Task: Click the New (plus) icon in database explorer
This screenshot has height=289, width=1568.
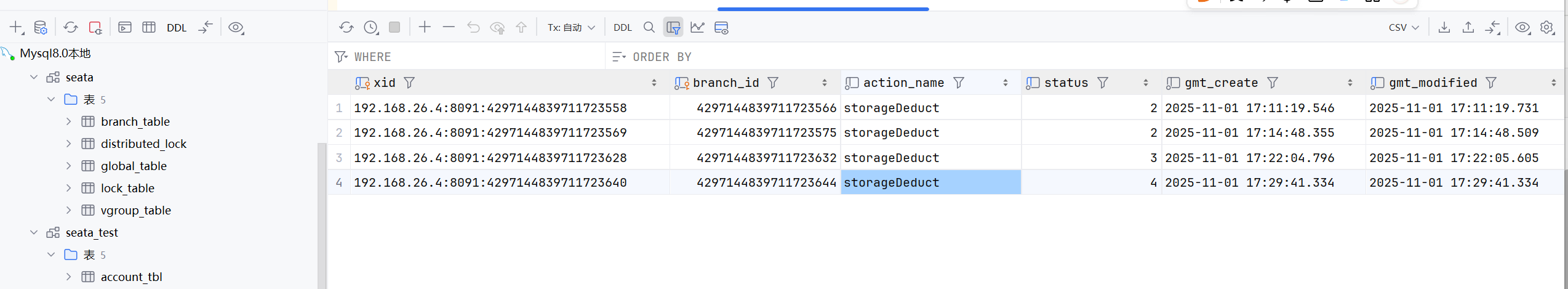Action: (x=16, y=28)
